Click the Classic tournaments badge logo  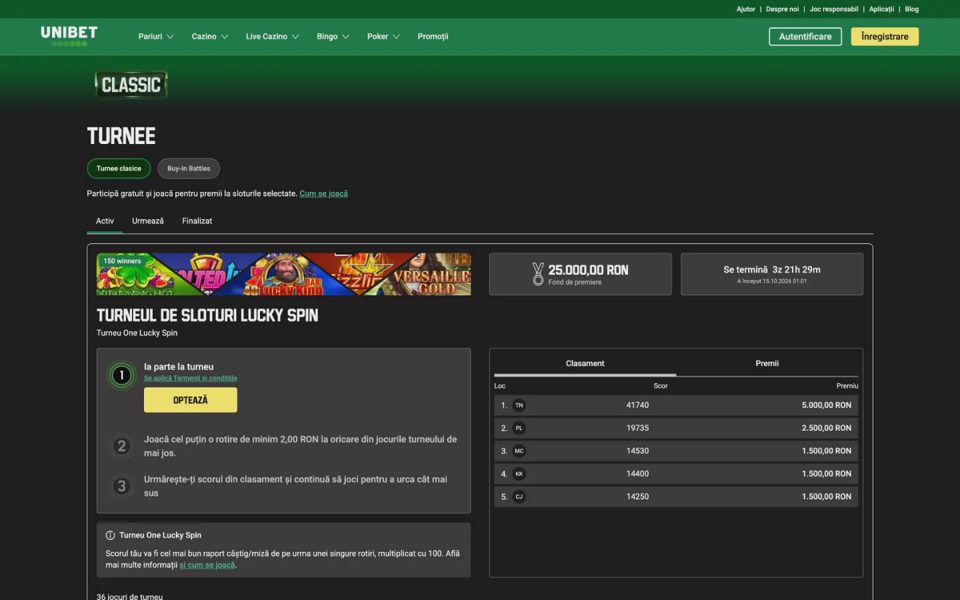click(x=131, y=84)
